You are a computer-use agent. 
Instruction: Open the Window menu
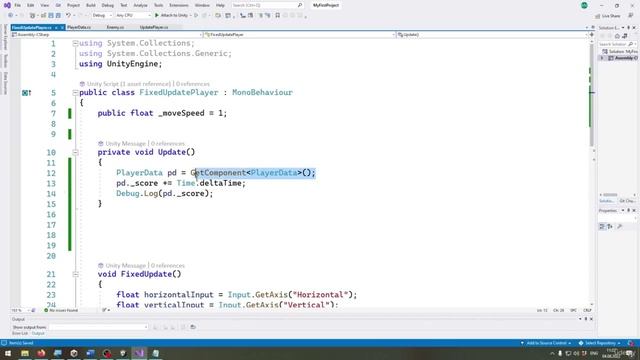tap(202, 5)
